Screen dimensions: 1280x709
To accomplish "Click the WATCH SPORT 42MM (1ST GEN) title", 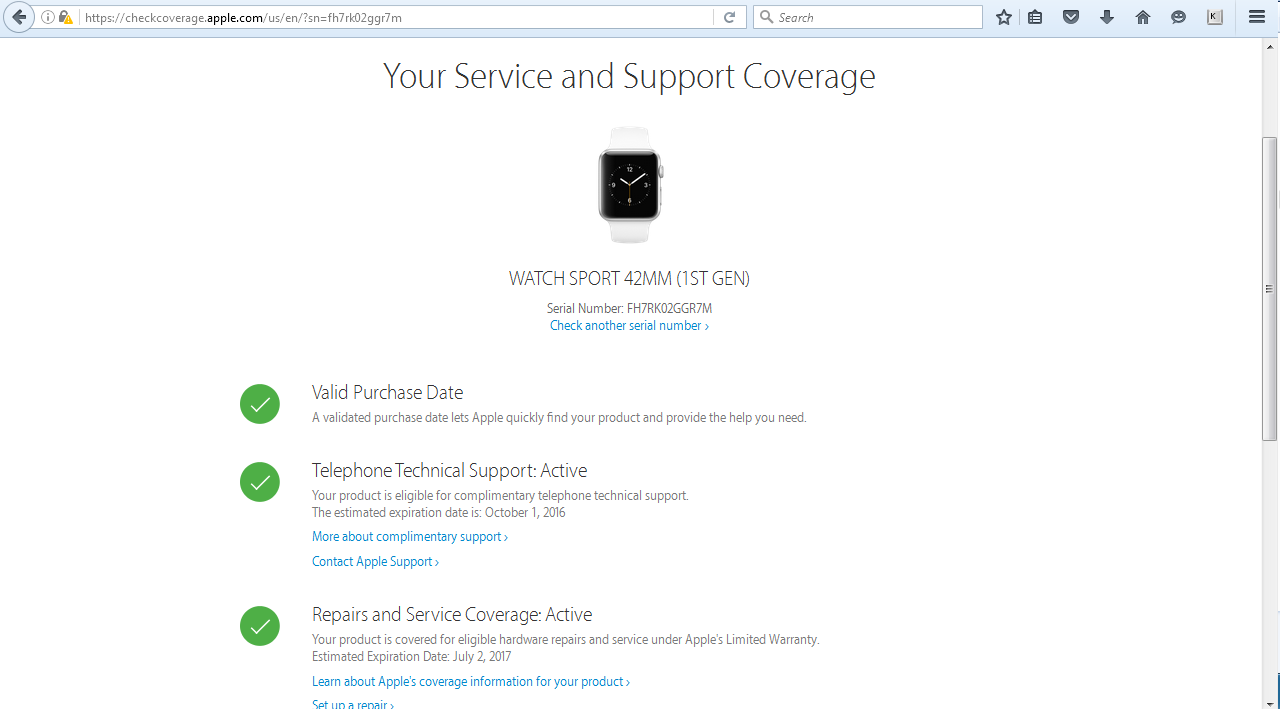I will [629, 279].
